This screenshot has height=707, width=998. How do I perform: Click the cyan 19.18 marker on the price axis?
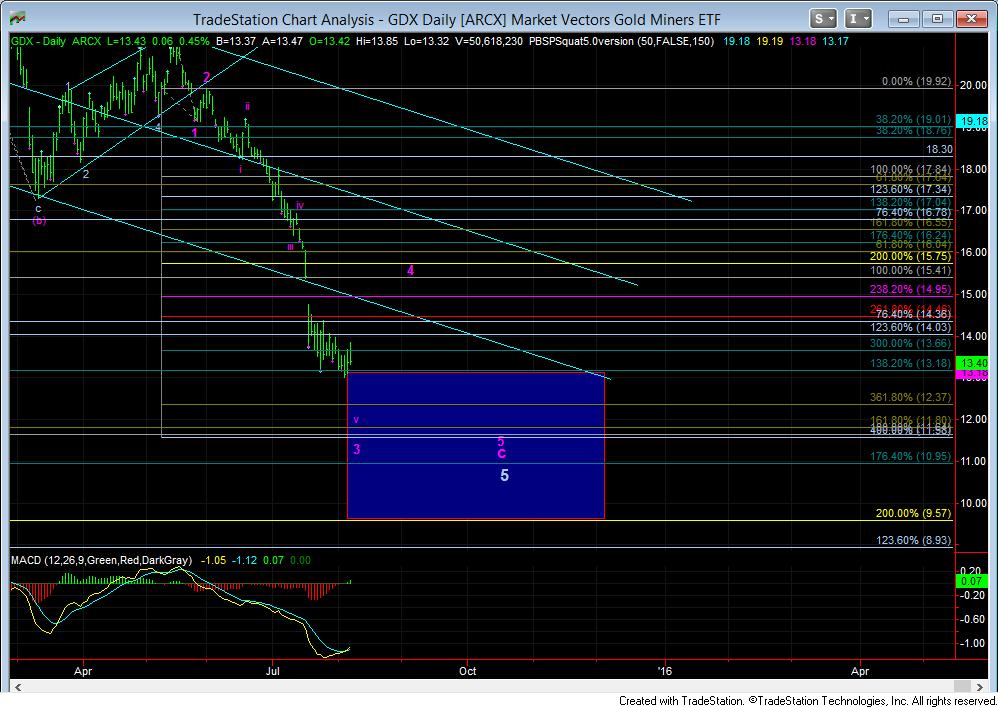(x=974, y=120)
